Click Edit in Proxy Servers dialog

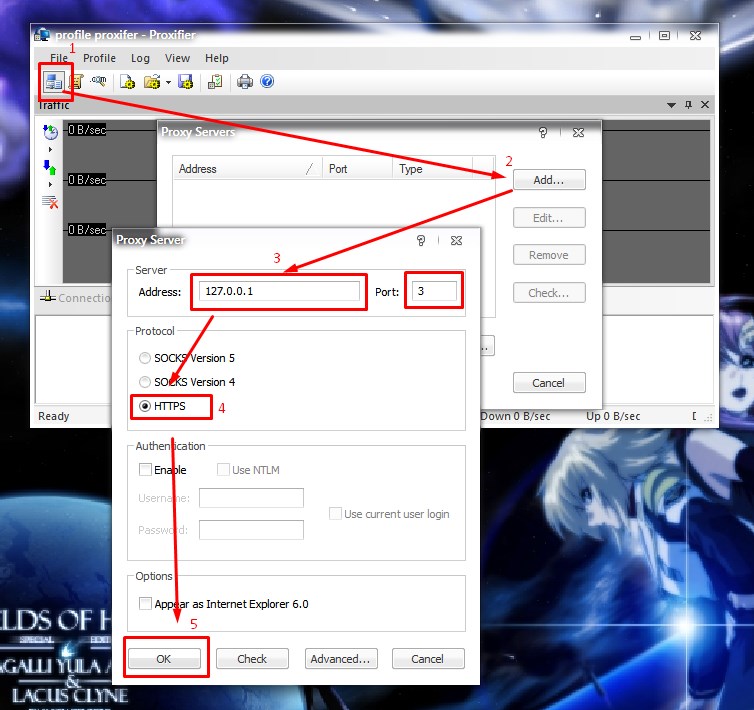(x=549, y=218)
